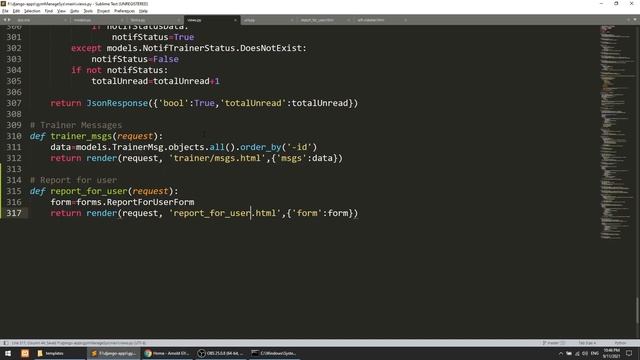
Task: Open the Selection menu
Action: [32, 11]
